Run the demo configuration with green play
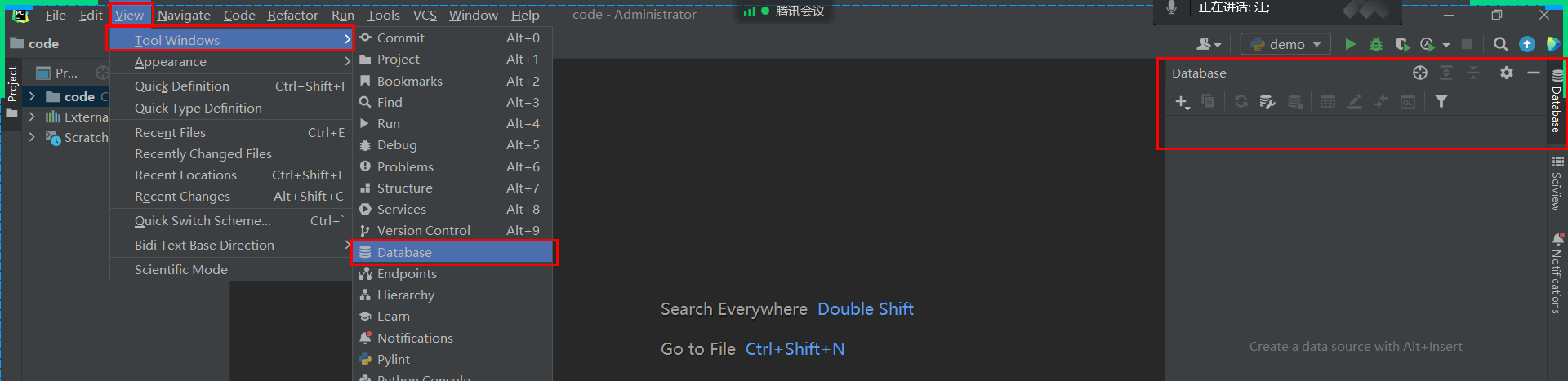Screen dimensions: 1568x381 1350,44
